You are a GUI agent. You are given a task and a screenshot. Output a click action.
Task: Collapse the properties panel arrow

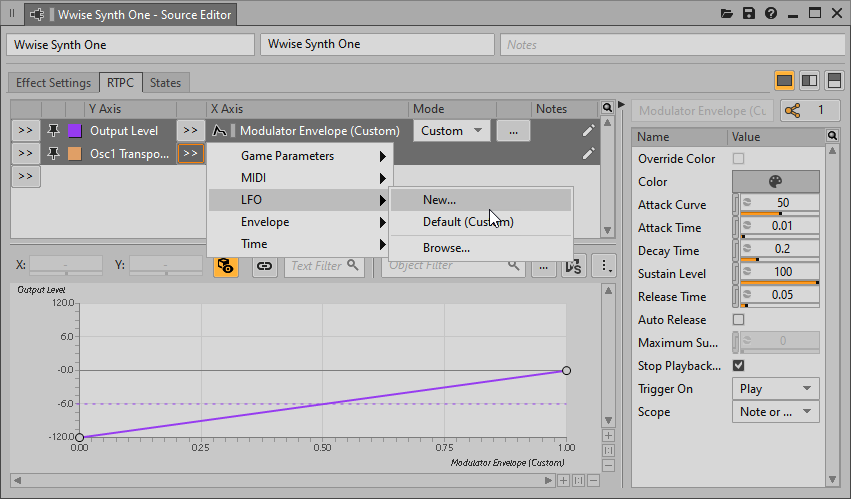pos(621,104)
